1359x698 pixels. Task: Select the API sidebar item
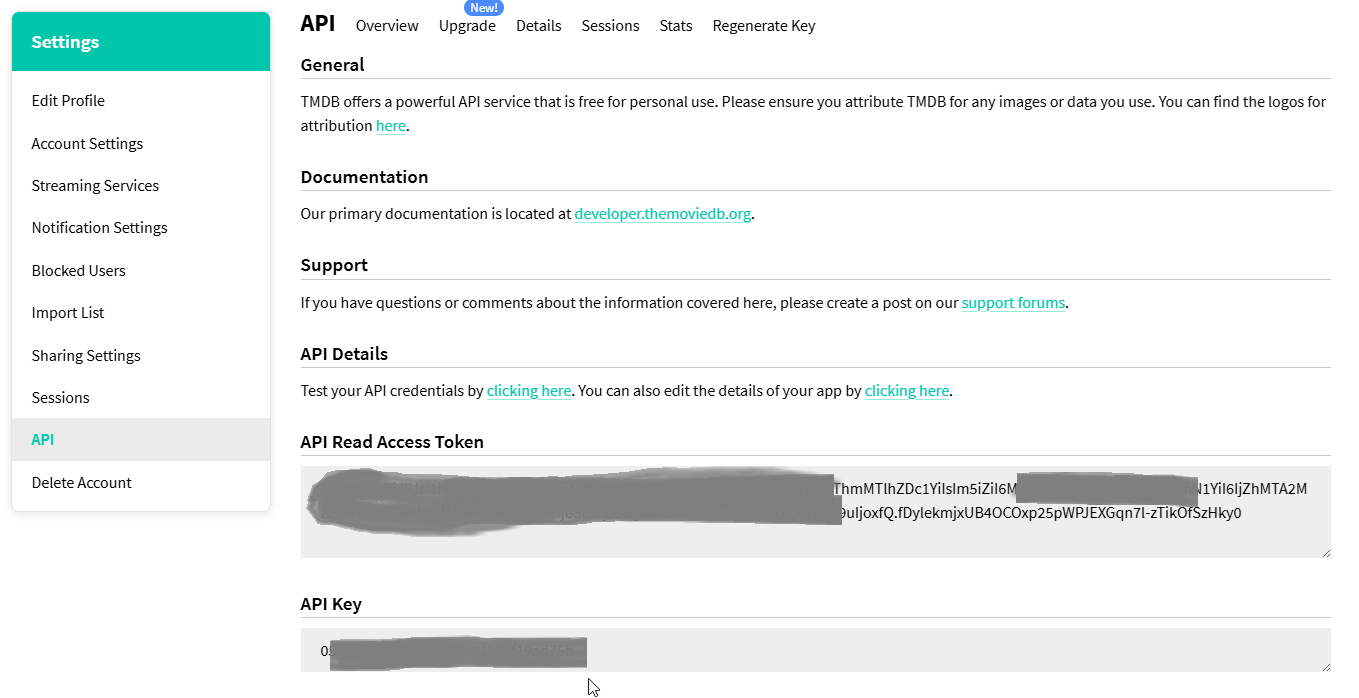pos(140,440)
